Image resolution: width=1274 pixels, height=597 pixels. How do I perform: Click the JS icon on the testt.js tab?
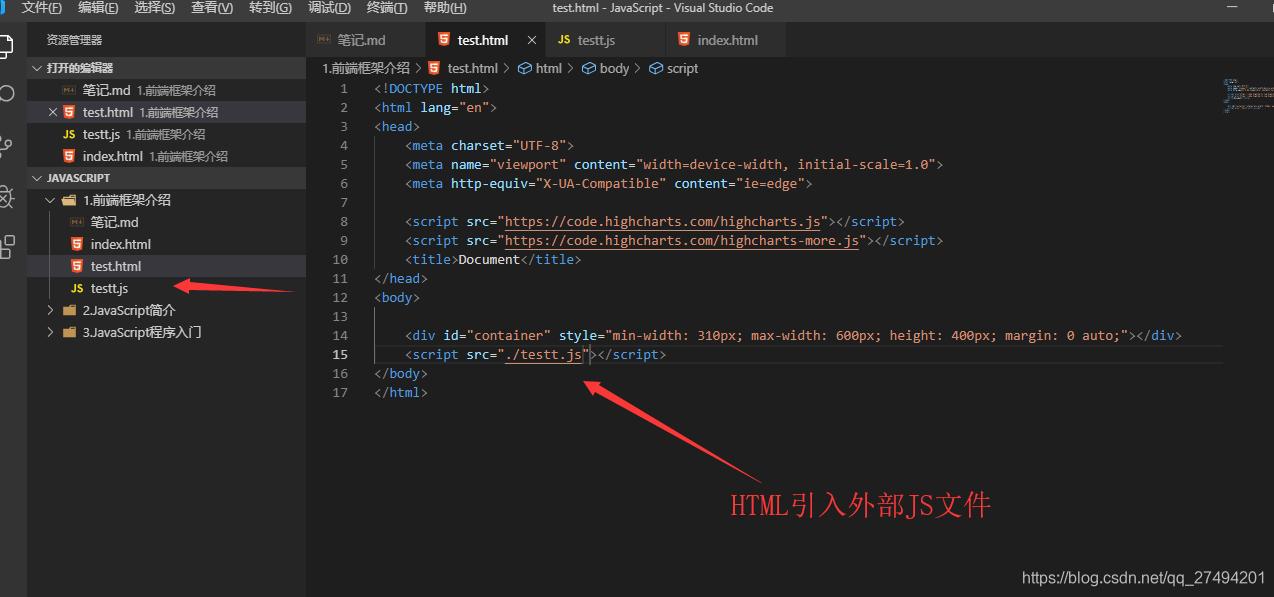point(563,40)
